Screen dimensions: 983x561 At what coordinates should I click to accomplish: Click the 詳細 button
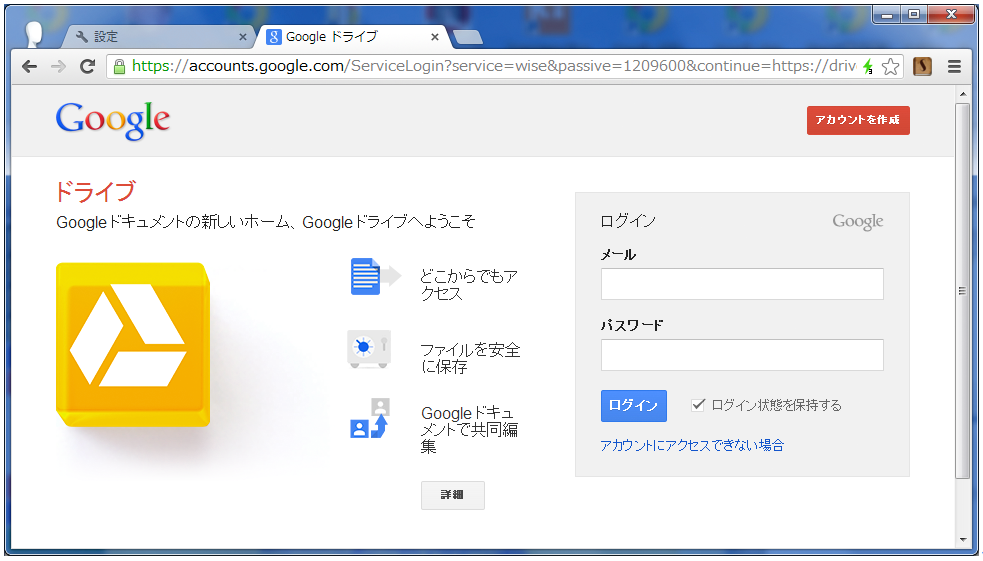453,495
